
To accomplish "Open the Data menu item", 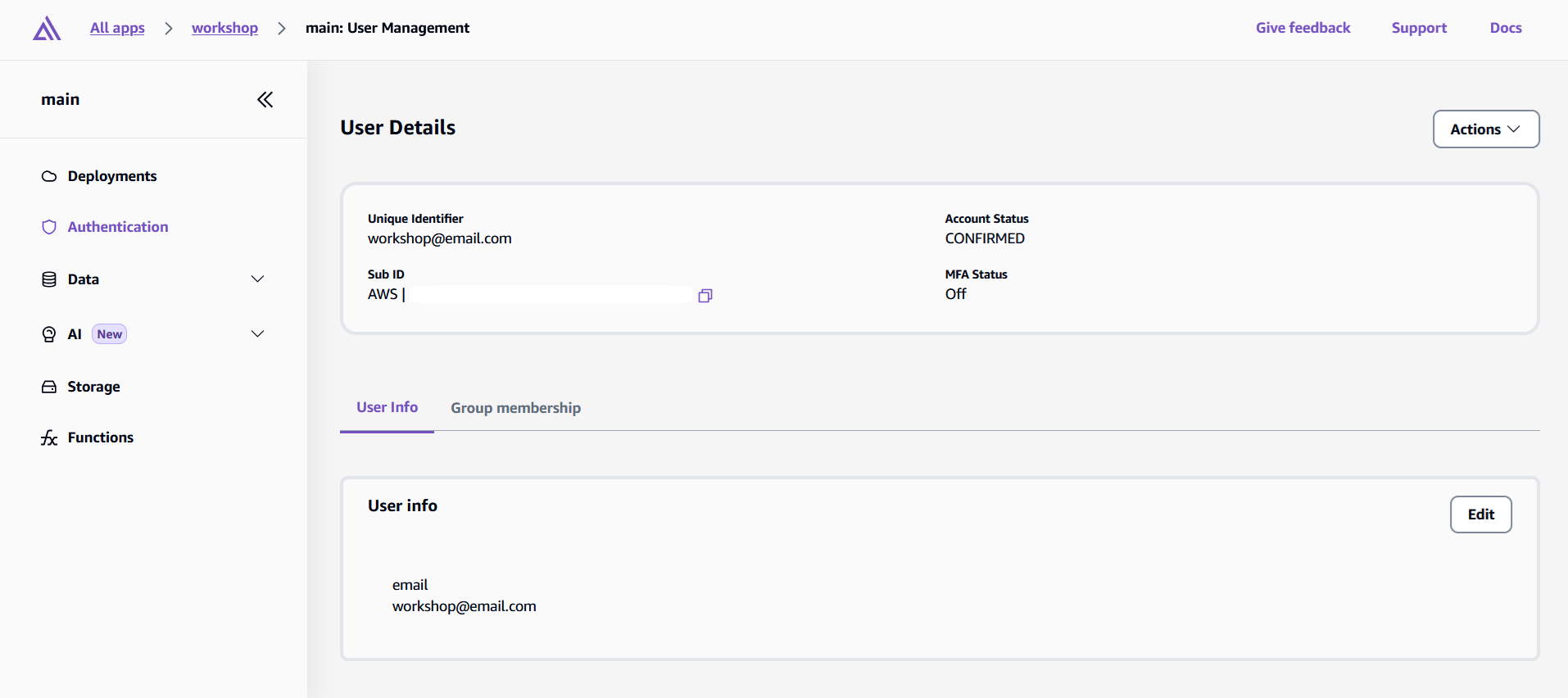I will click(83, 279).
